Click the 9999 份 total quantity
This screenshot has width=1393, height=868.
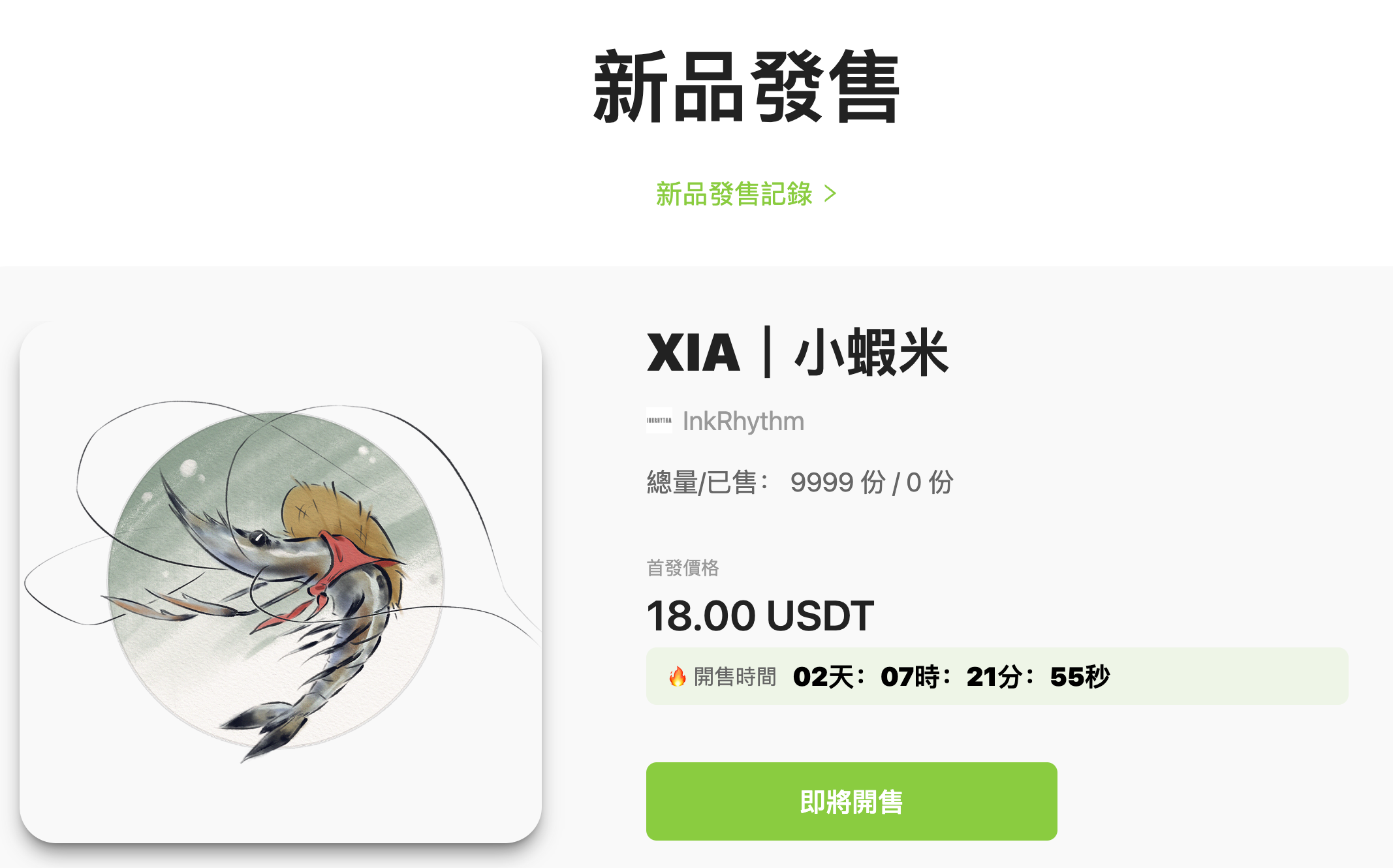pyautogui.click(x=837, y=483)
